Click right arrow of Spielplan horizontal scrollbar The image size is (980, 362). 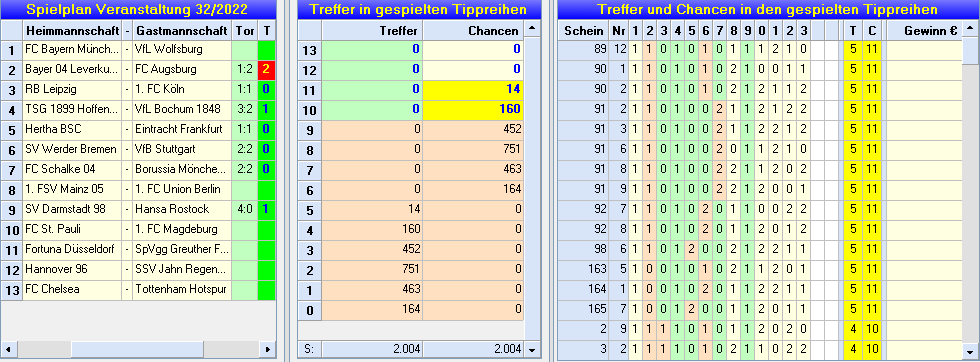tap(268, 349)
